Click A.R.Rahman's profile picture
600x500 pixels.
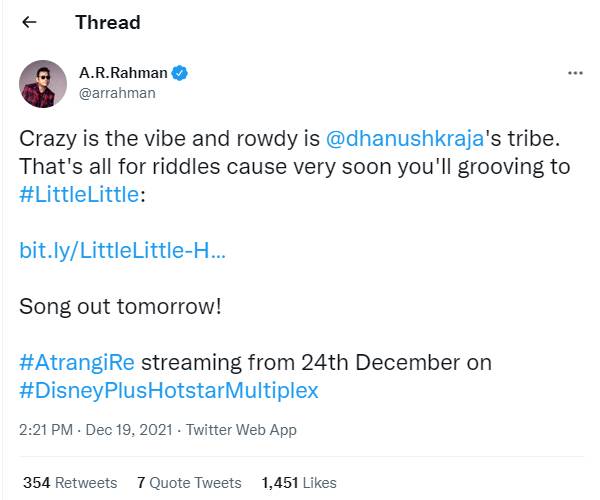[x=43, y=84]
